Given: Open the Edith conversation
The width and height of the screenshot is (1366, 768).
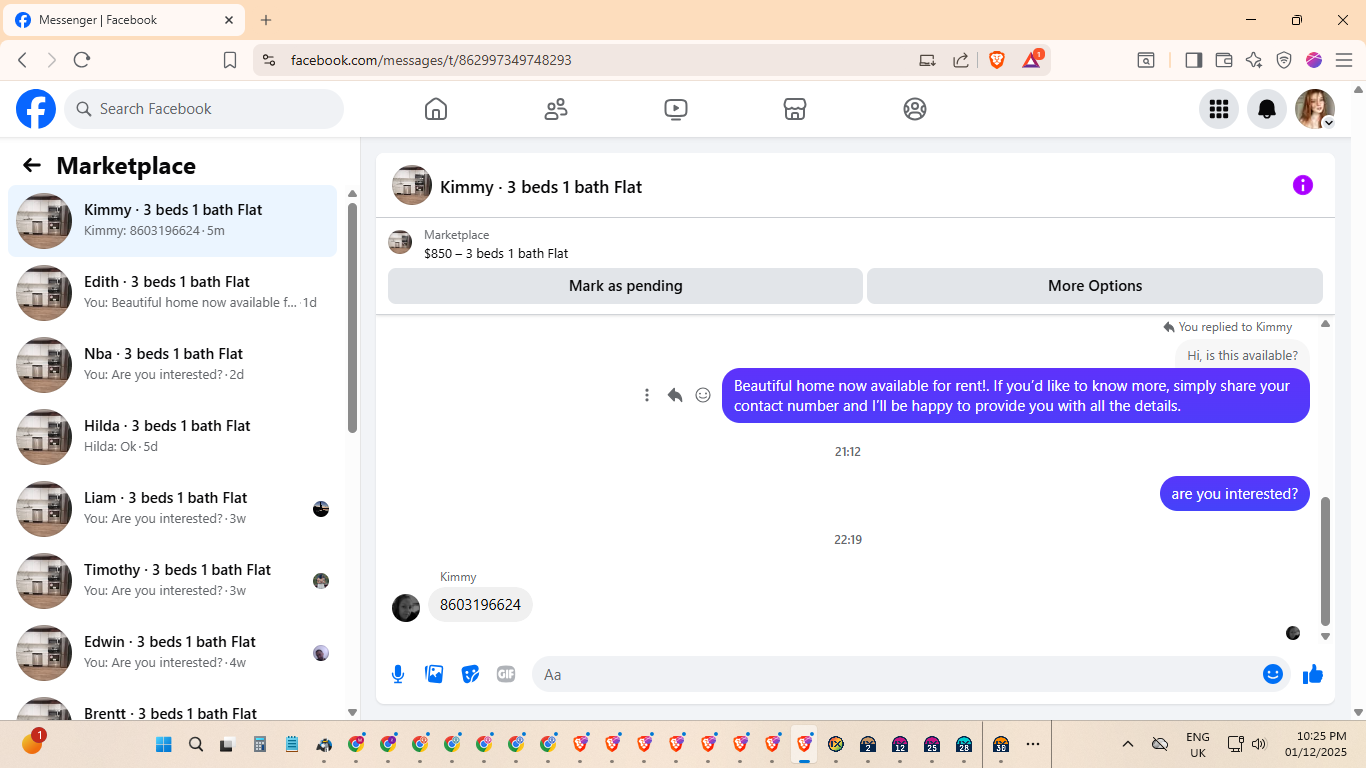Looking at the screenshot, I should pyautogui.click(x=172, y=293).
